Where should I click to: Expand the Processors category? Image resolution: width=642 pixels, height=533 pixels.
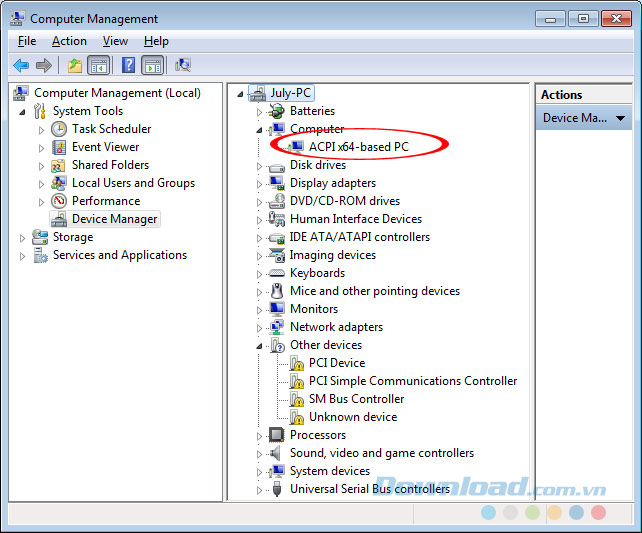coord(259,436)
